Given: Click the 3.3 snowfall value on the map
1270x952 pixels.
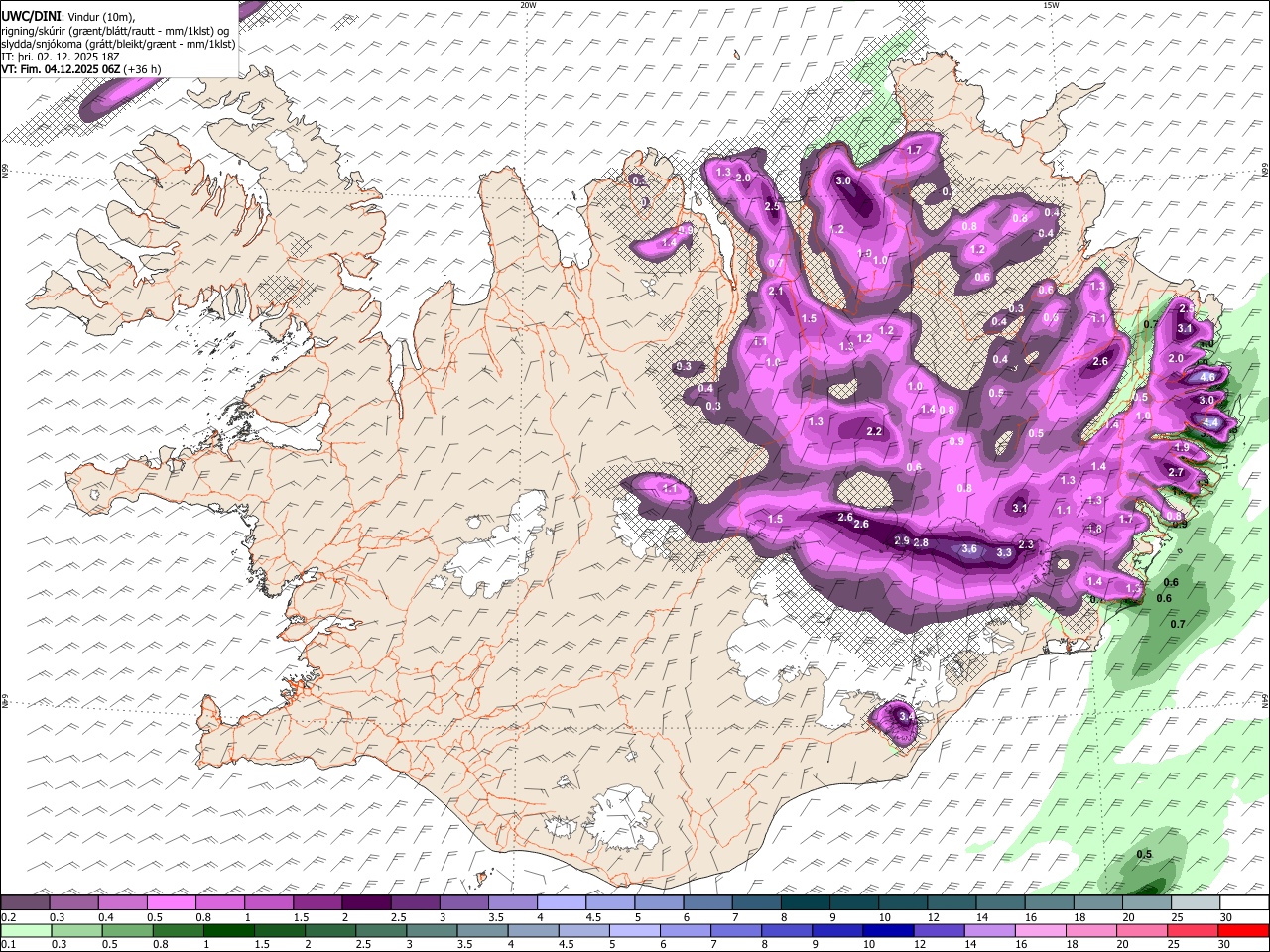Looking at the screenshot, I should tap(1004, 552).
